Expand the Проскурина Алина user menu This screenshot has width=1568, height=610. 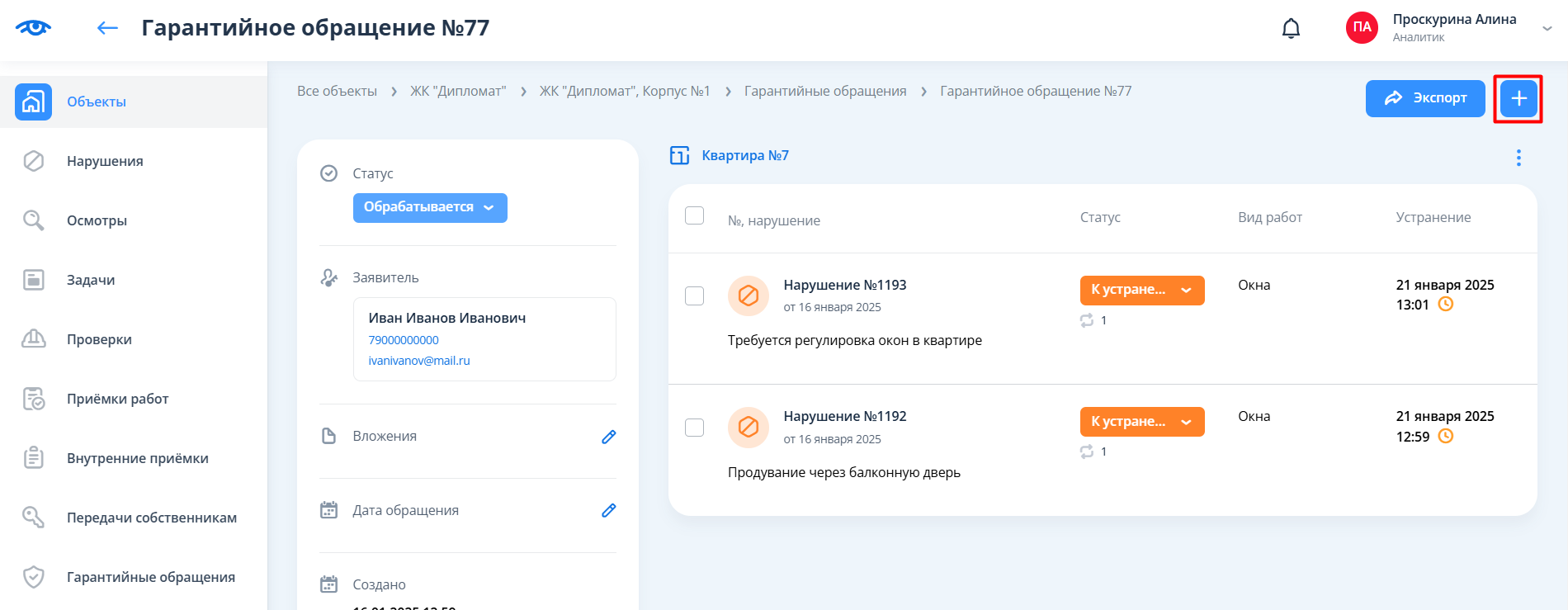coord(1546,28)
